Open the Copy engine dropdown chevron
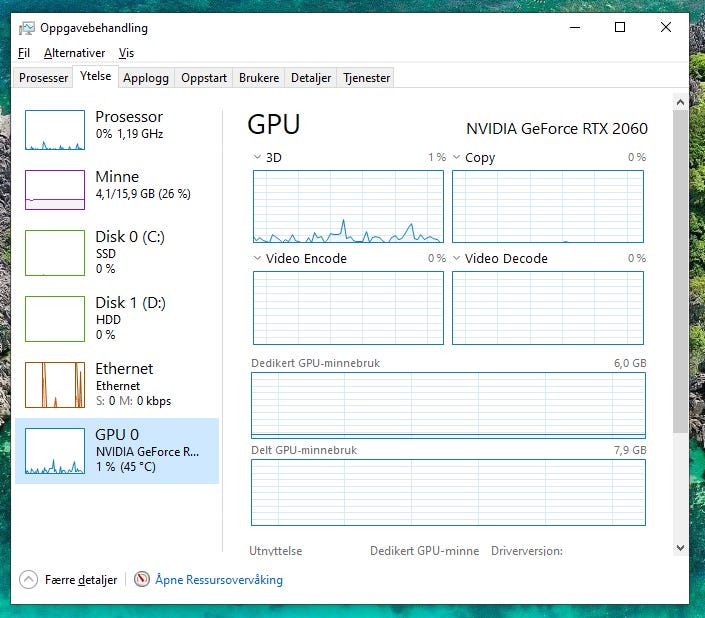This screenshot has width=705, height=618. pyautogui.click(x=456, y=157)
